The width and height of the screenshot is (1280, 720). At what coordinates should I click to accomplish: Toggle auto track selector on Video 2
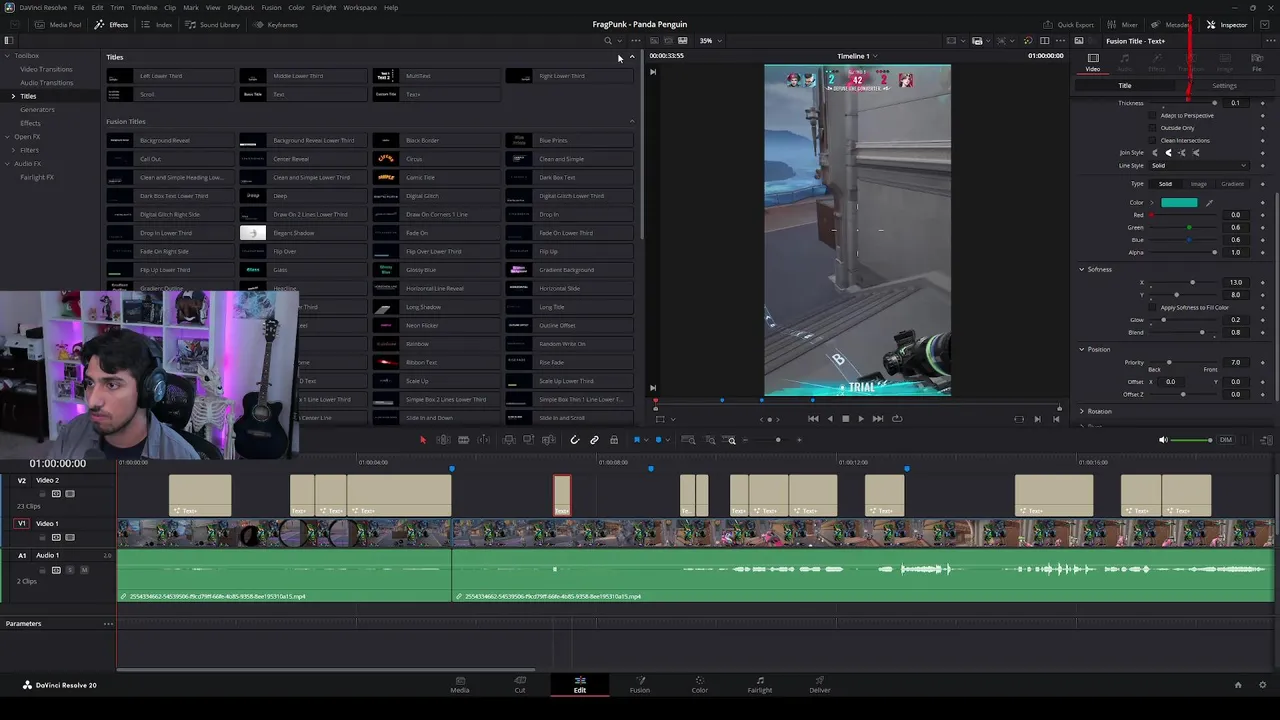56,494
